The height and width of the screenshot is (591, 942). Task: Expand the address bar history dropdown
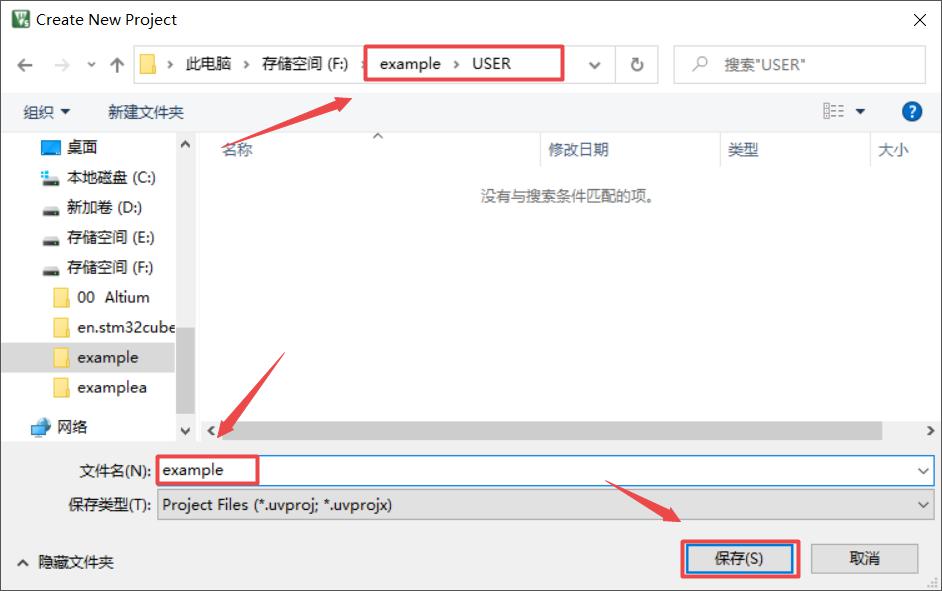point(594,64)
